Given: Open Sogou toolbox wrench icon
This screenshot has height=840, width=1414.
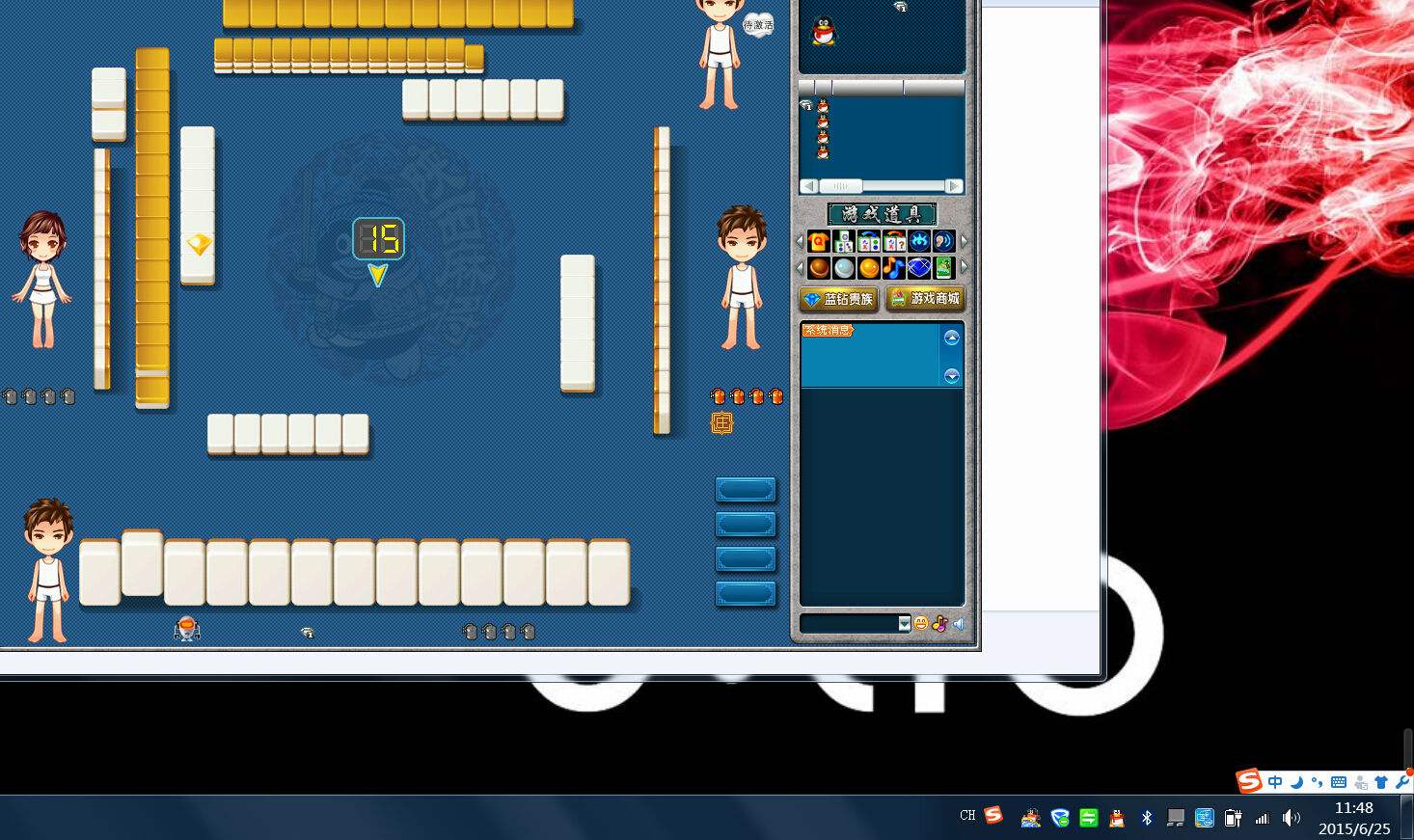Looking at the screenshot, I should pos(1401,781).
